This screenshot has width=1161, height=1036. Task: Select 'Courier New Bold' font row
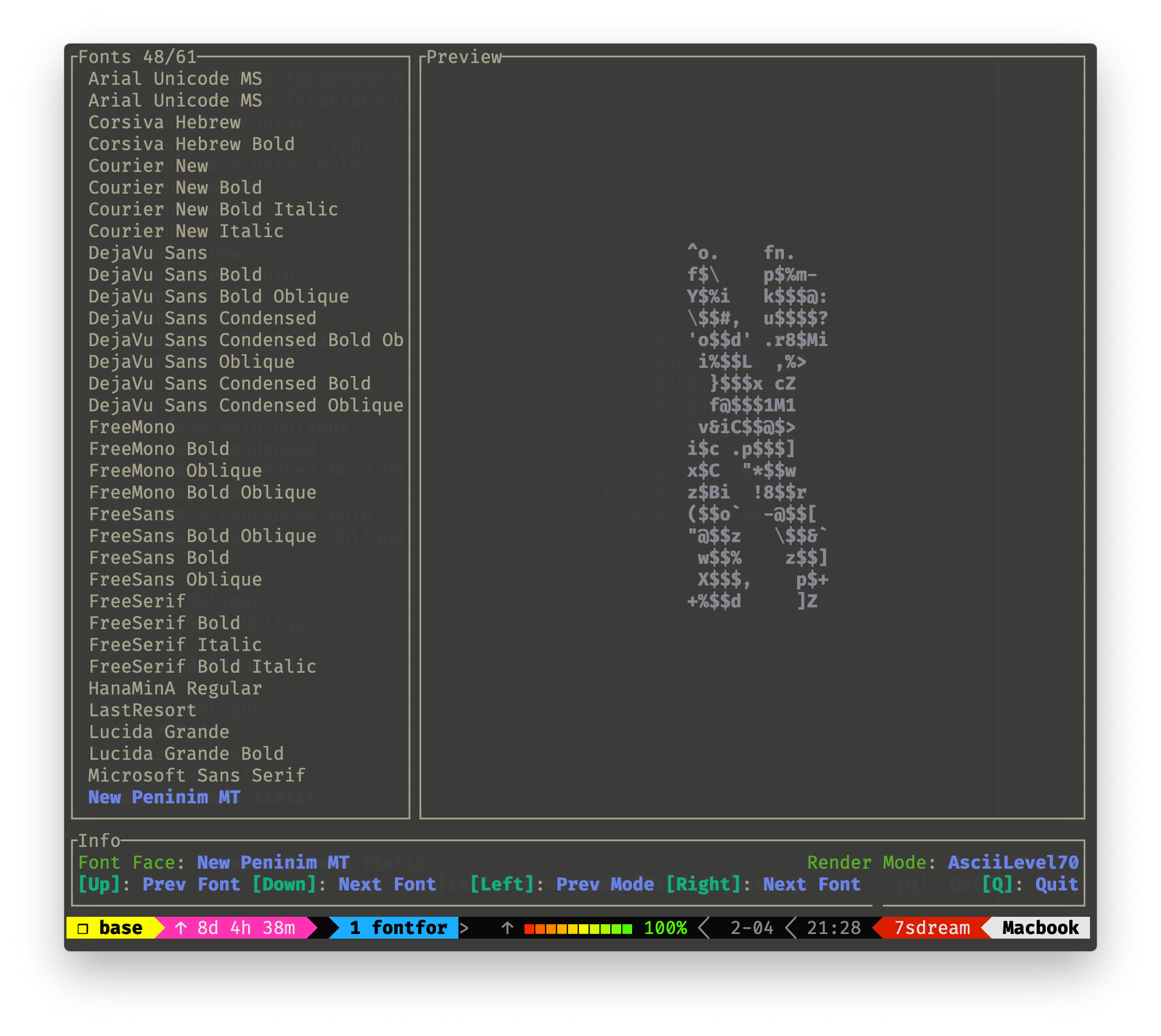175,187
